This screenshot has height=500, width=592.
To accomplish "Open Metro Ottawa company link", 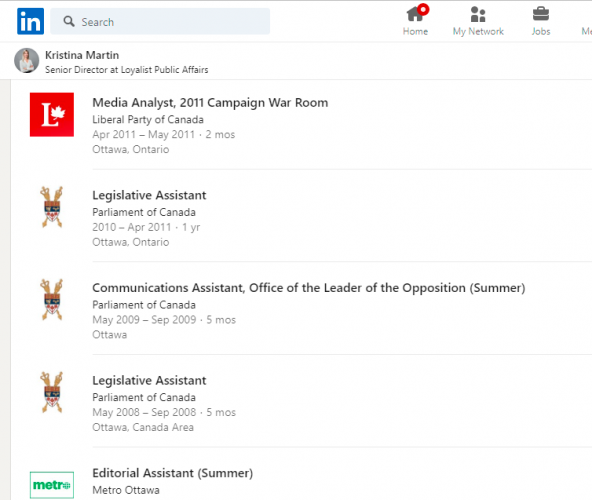I will click(x=126, y=490).
